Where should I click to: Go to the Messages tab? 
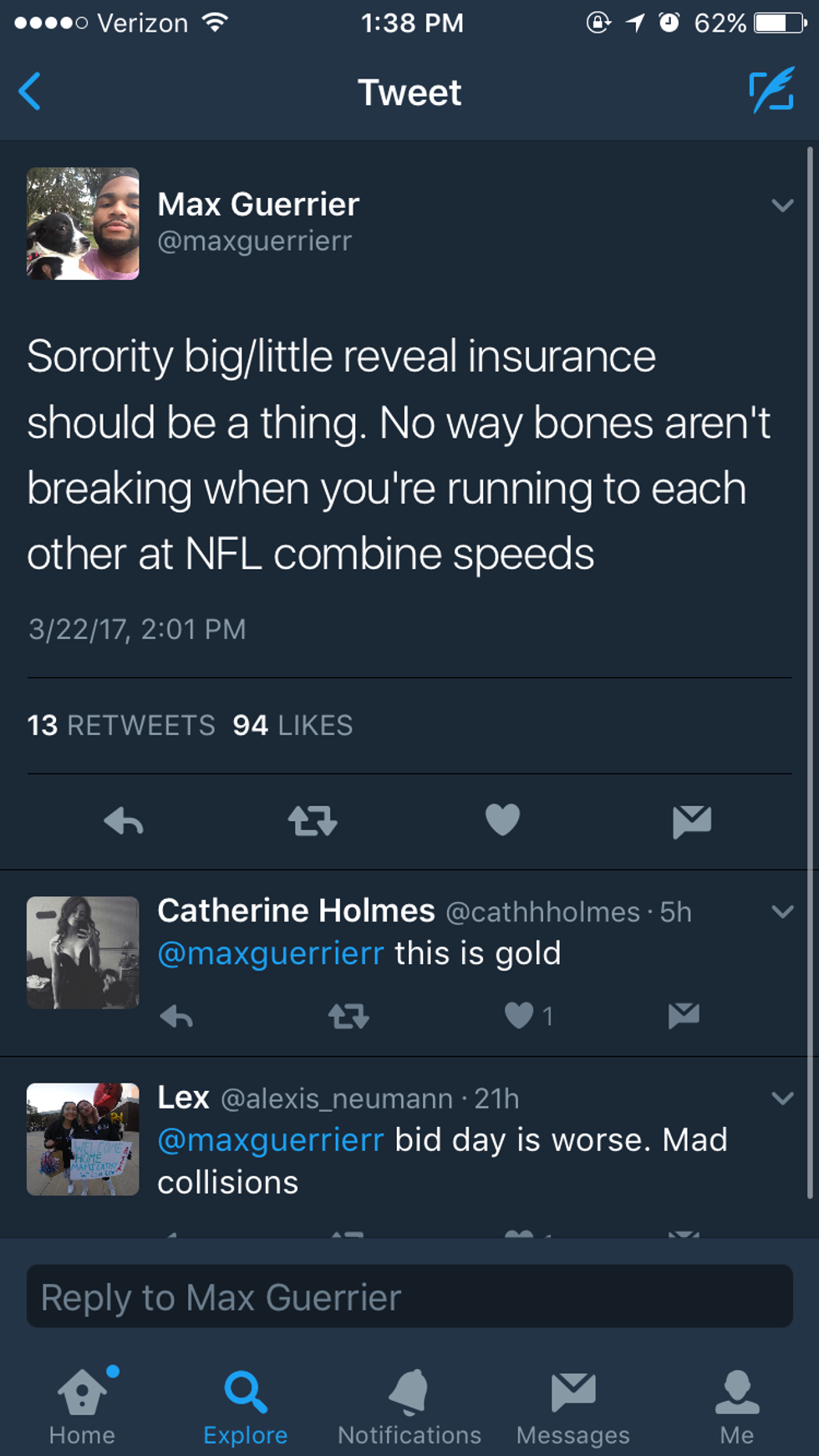click(x=573, y=1408)
